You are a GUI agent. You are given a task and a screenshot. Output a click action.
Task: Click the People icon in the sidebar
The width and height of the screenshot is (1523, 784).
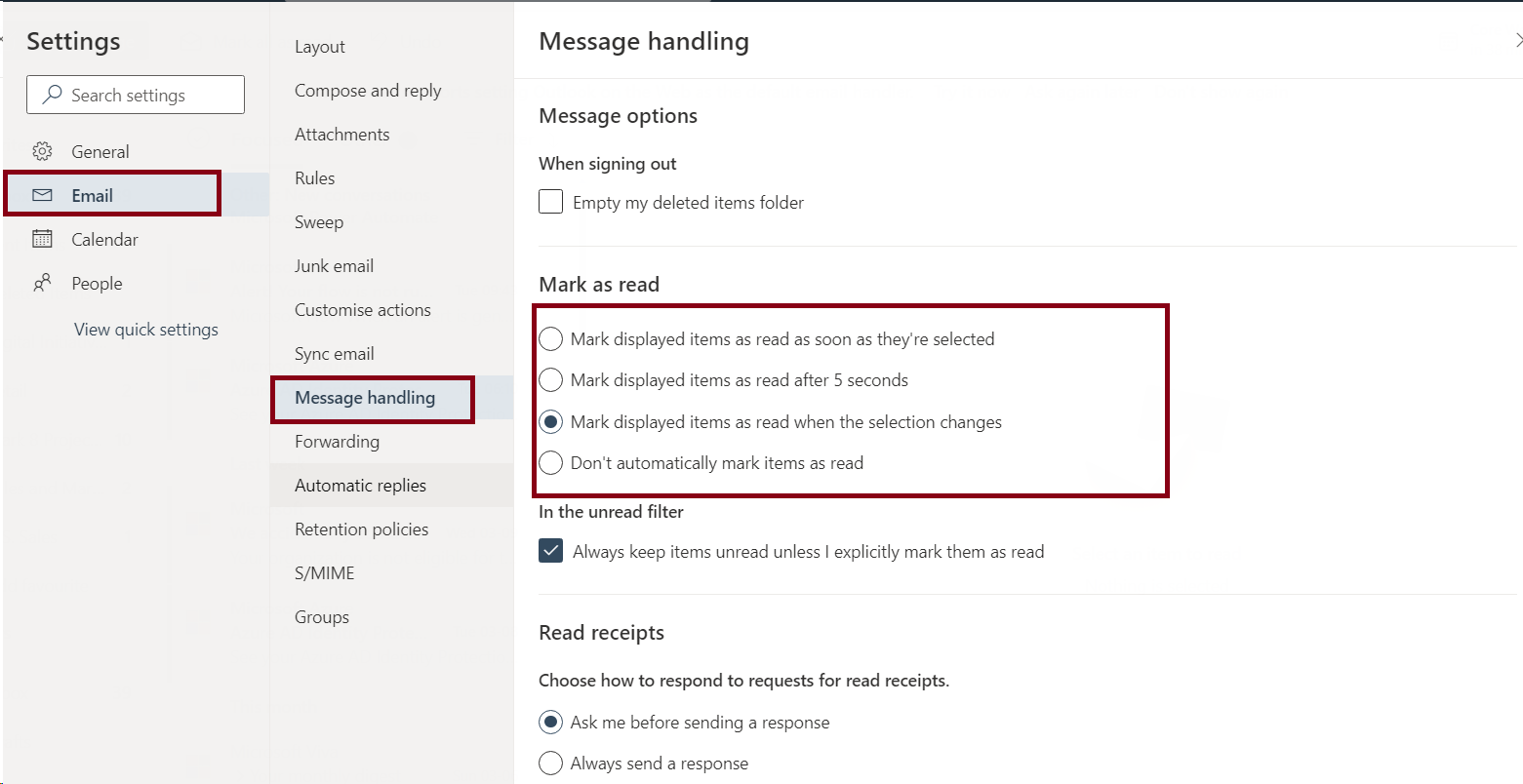(x=43, y=283)
